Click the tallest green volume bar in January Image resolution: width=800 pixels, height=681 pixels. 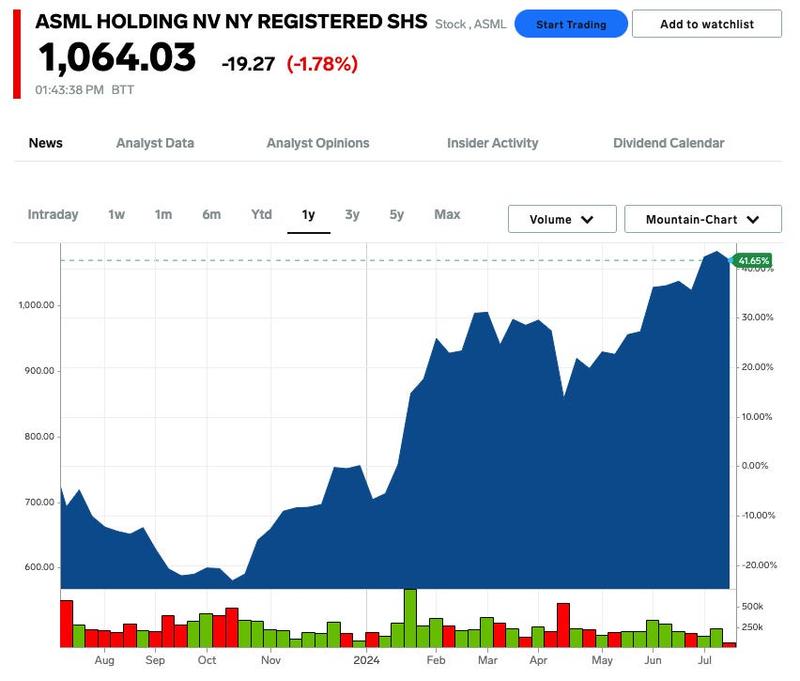pos(410,618)
